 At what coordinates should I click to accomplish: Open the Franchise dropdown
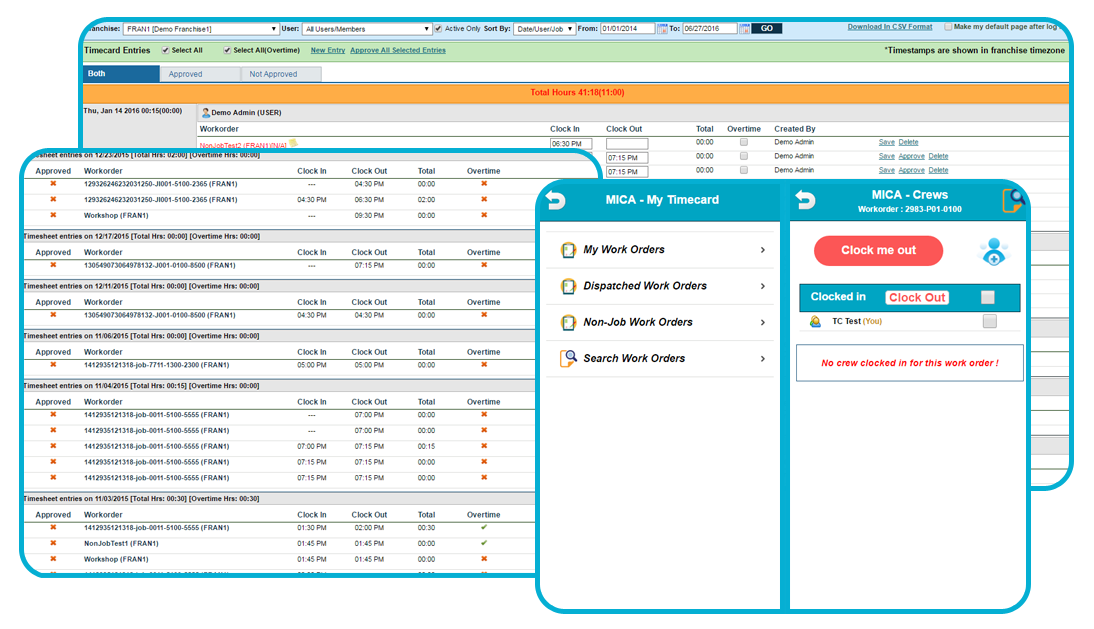(x=201, y=29)
